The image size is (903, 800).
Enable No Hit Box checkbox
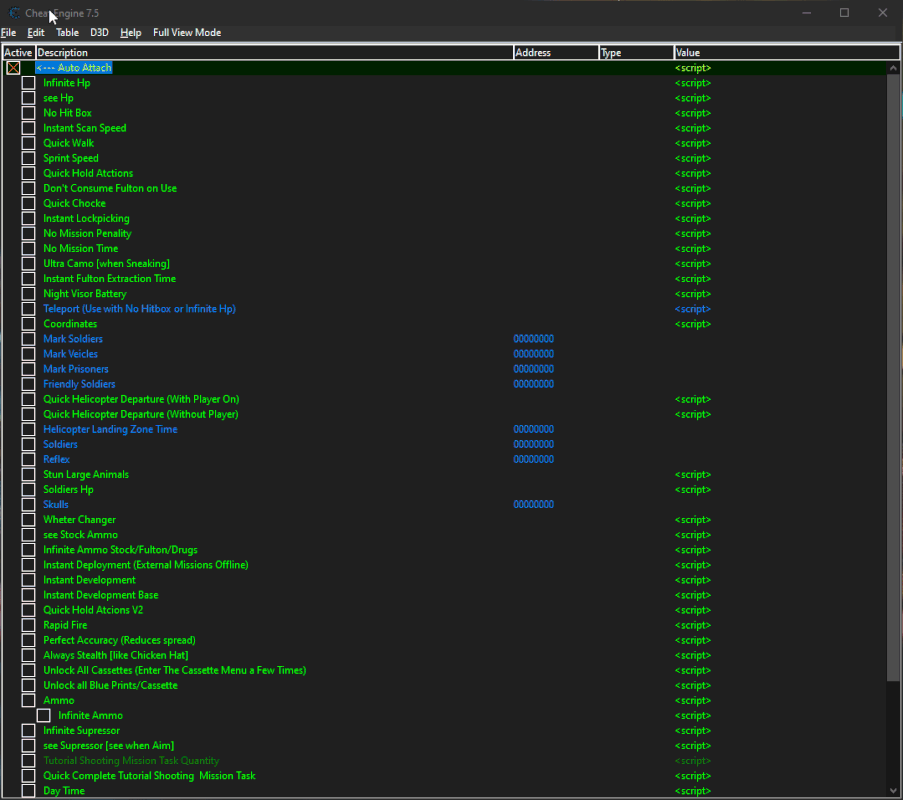tap(28, 113)
